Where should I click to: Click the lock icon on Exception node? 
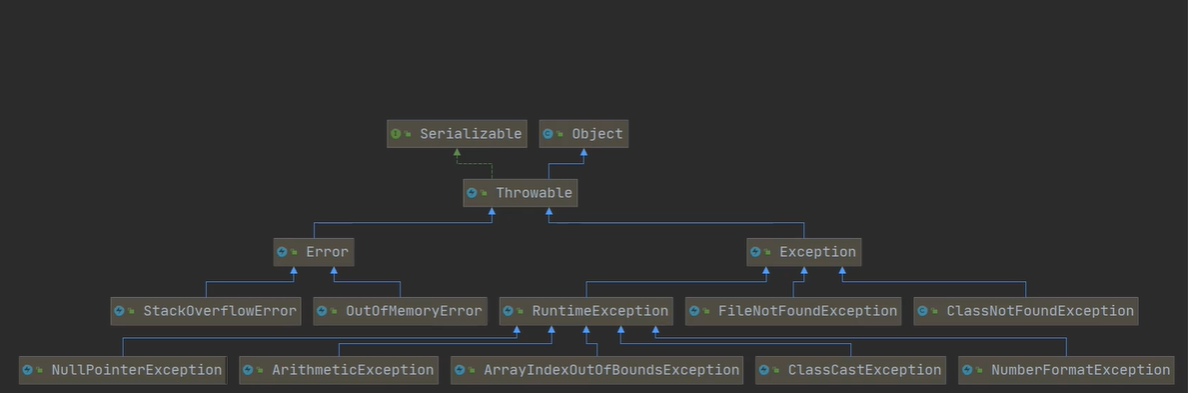(x=767, y=254)
